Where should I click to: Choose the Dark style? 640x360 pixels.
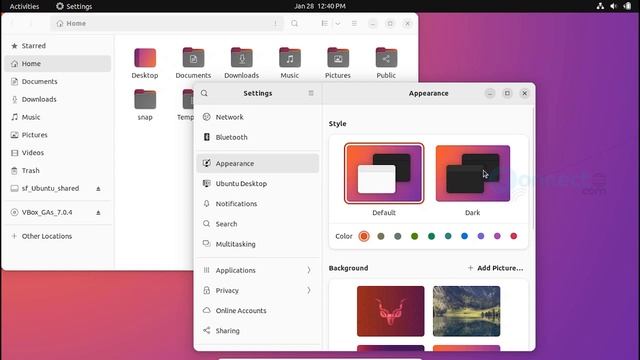tap(473, 173)
